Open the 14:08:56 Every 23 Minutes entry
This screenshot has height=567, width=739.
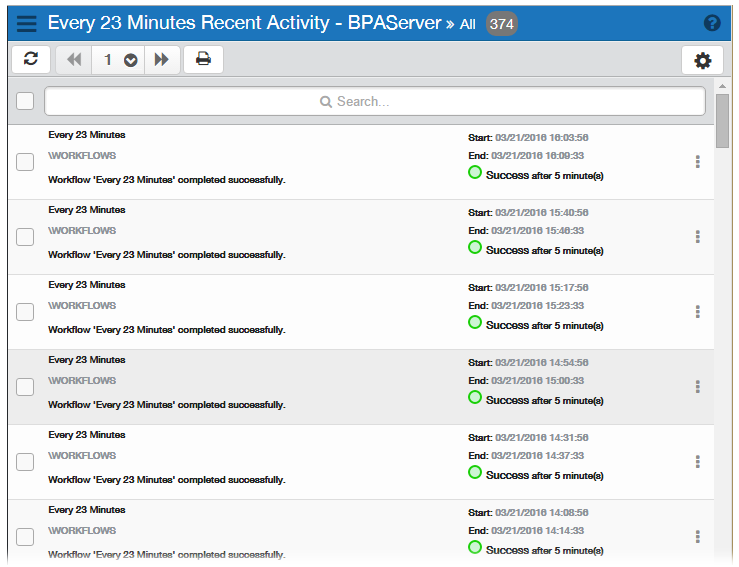click(87, 510)
